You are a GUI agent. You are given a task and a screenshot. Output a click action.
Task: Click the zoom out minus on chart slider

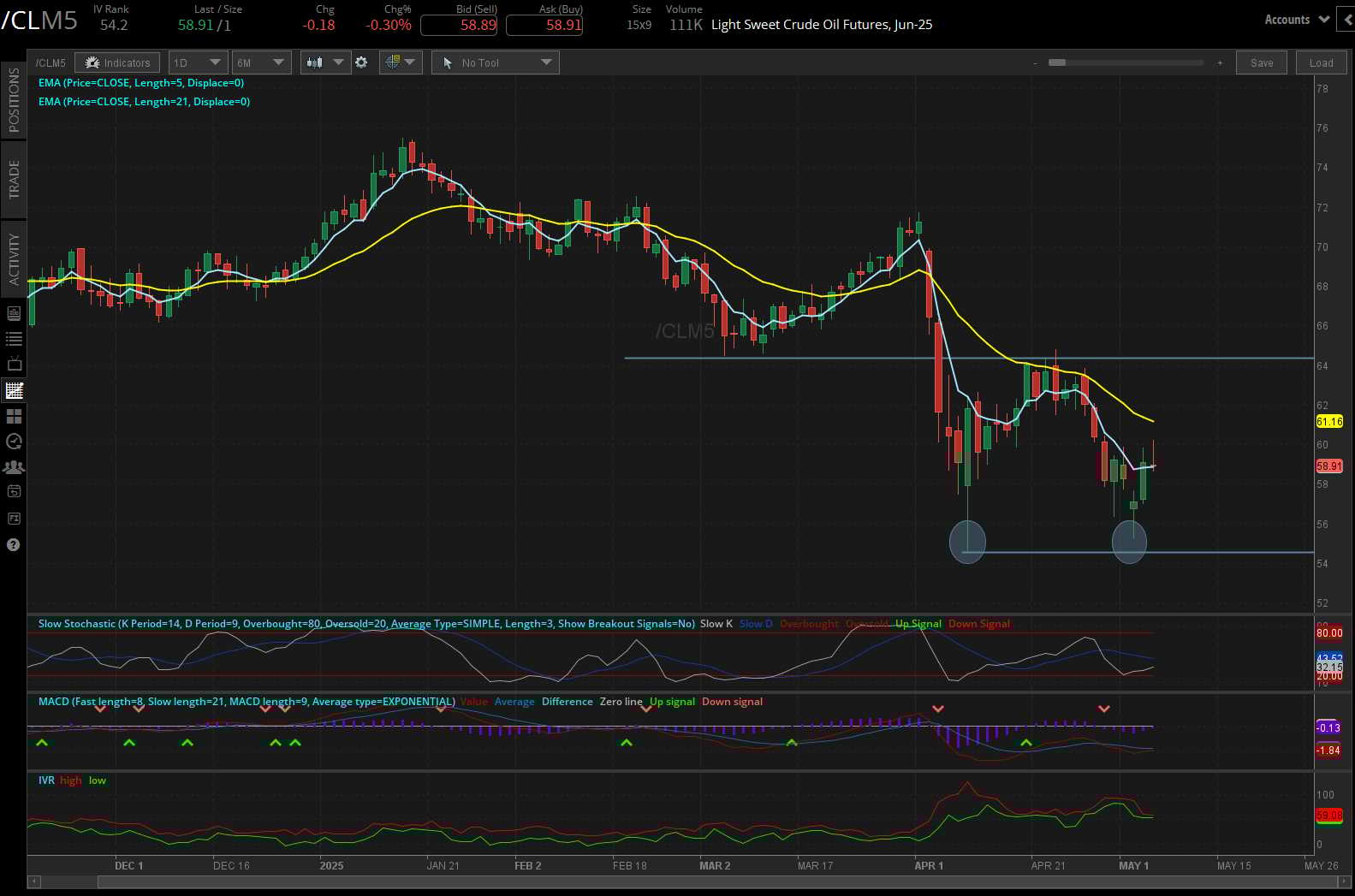point(1036,62)
